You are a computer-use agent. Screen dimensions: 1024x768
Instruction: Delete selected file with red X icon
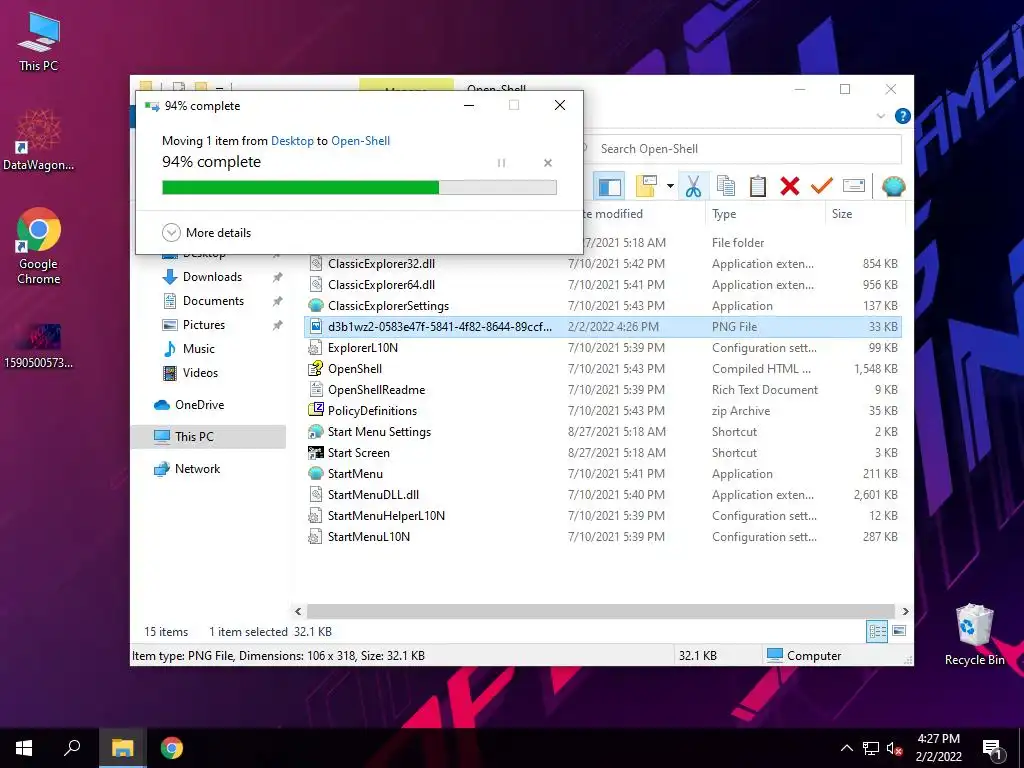click(790, 187)
